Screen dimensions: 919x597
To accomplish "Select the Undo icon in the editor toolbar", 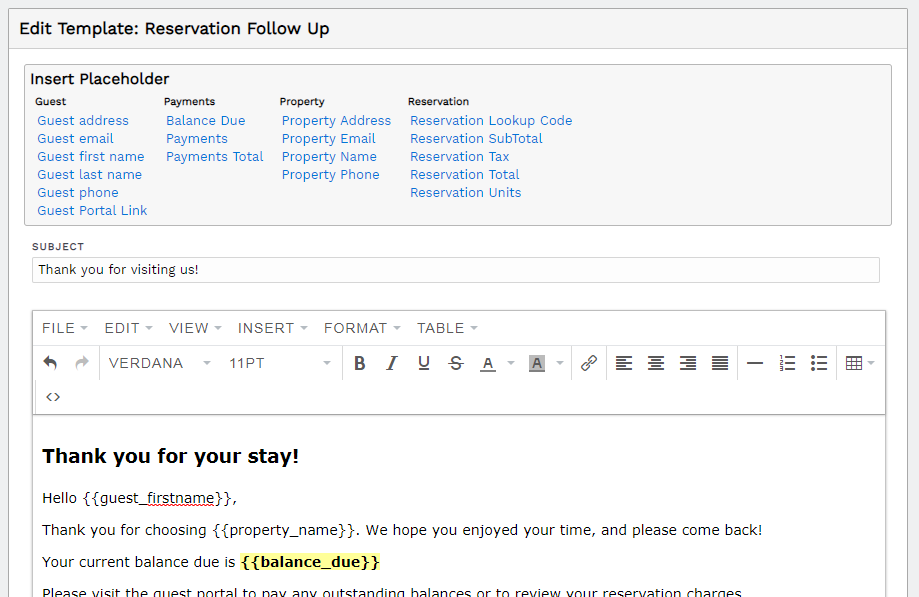I will (x=50, y=363).
